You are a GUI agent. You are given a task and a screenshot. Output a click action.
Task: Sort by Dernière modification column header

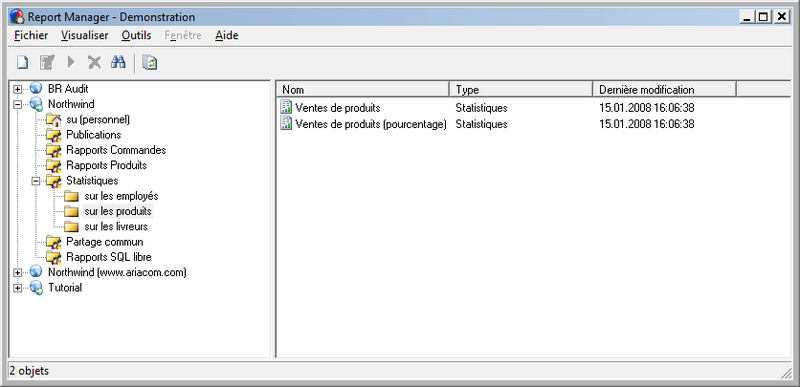pyautogui.click(x=664, y=90)
